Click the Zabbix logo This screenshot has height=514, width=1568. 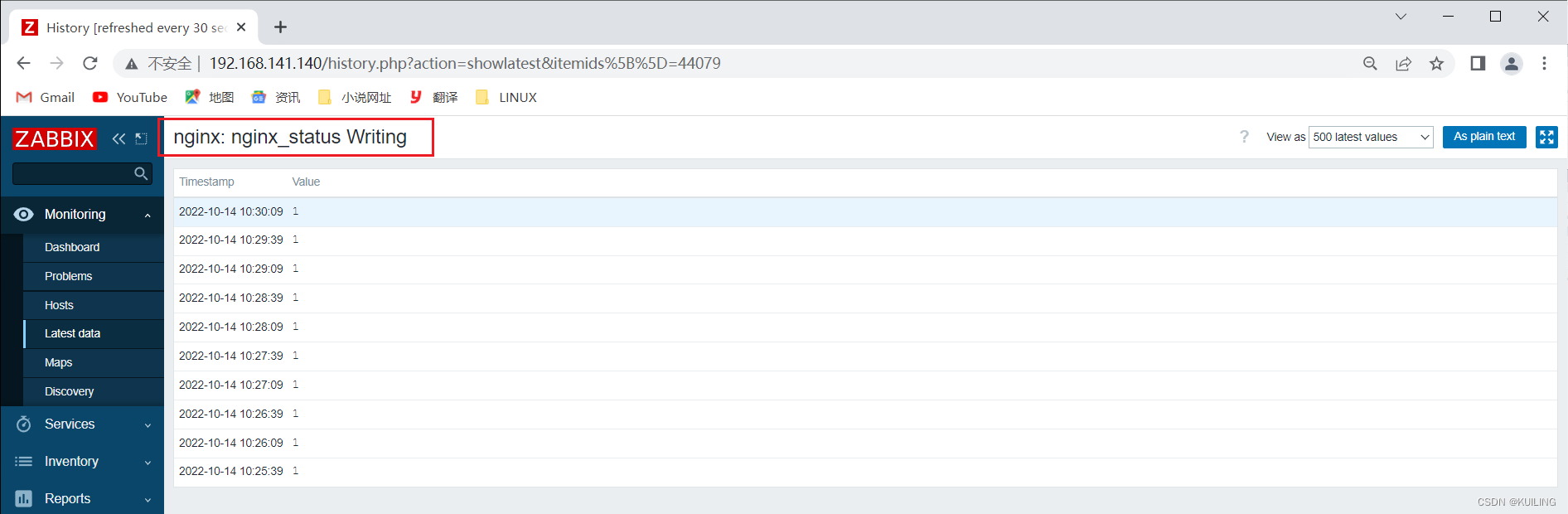pyautogui.click(x=55, y=138)
